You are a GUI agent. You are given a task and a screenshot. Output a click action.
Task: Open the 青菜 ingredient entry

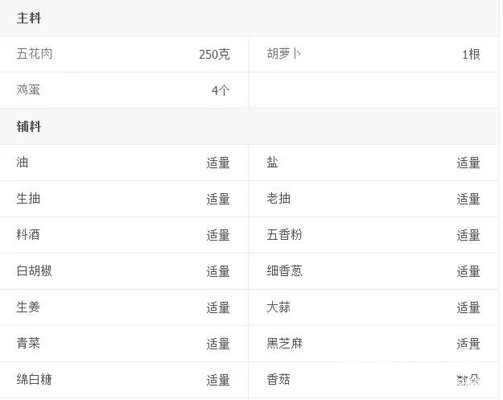[28, 343]
